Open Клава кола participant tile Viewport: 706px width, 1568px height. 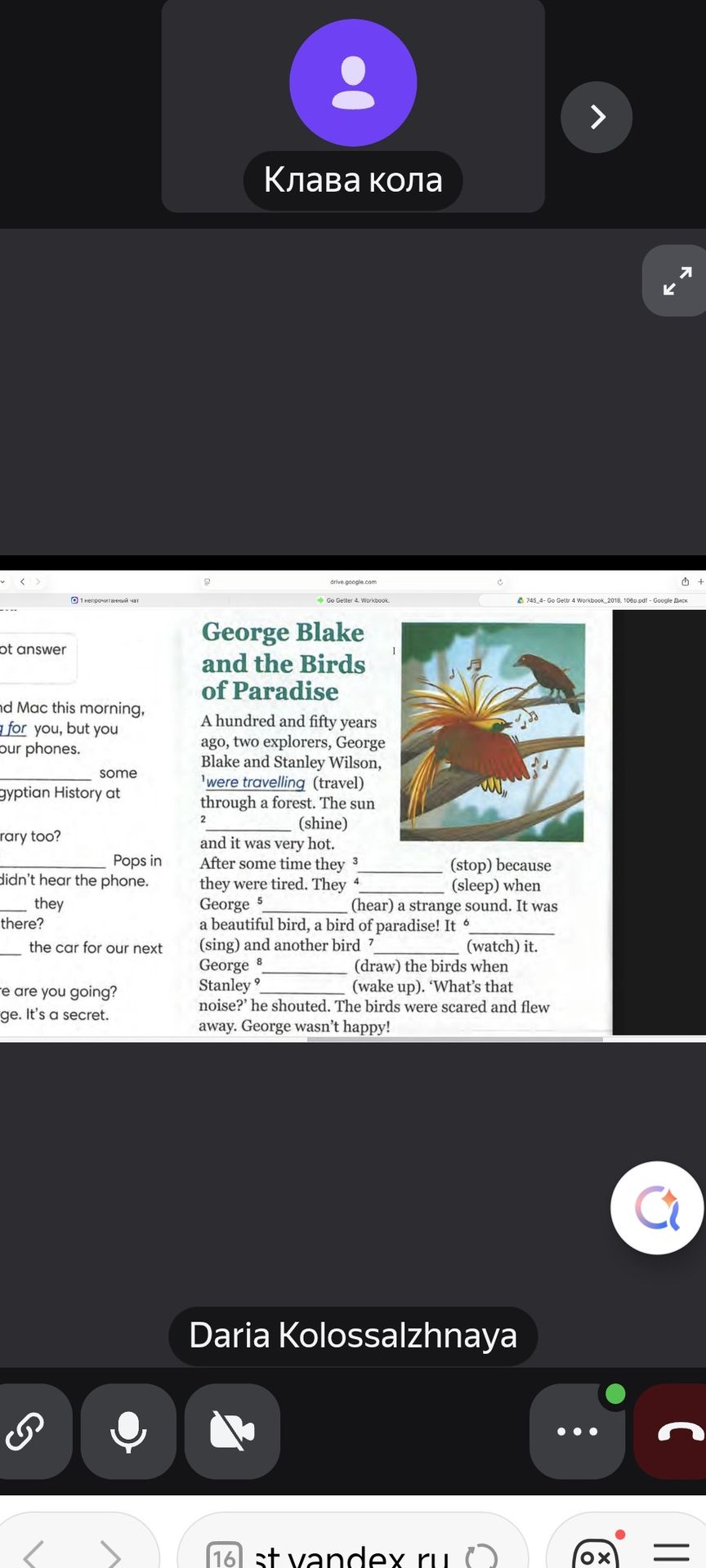point(353,106)
